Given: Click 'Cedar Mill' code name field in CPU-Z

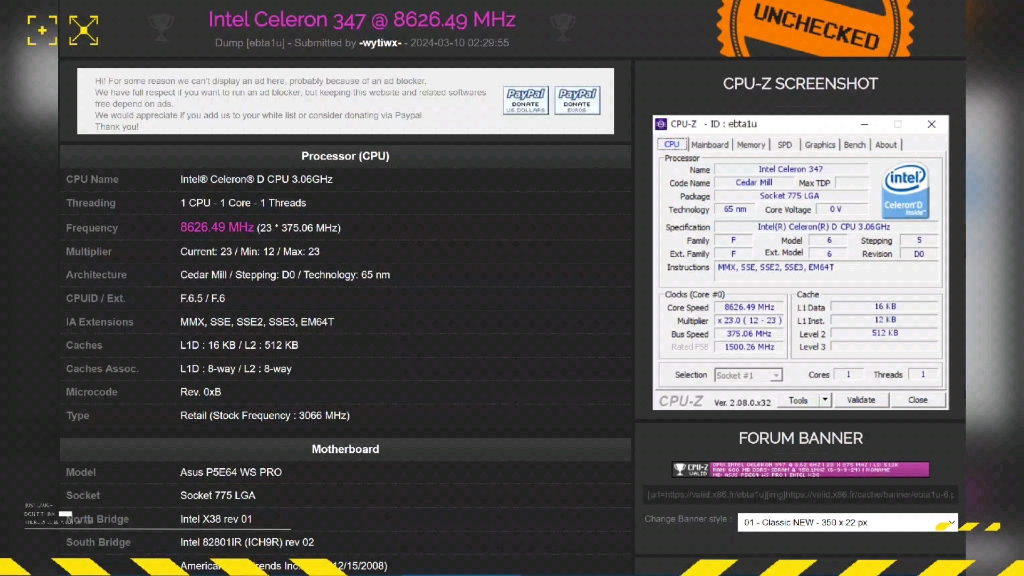Looking at the screenshot, I should [x=754, y=183].
